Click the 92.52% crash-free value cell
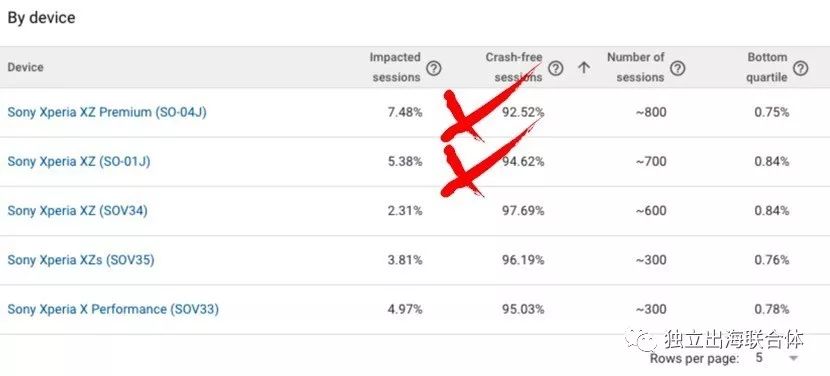The width and height of the screenshot is (830, 376). (523, 112)
